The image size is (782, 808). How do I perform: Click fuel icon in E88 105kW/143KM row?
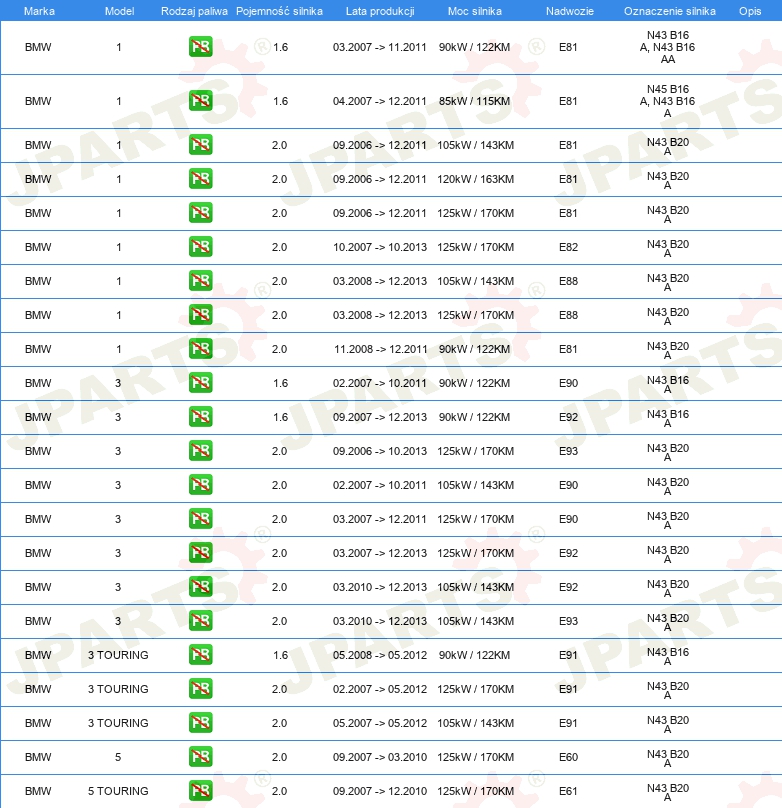pyautogui.click(x=200, y=281)
